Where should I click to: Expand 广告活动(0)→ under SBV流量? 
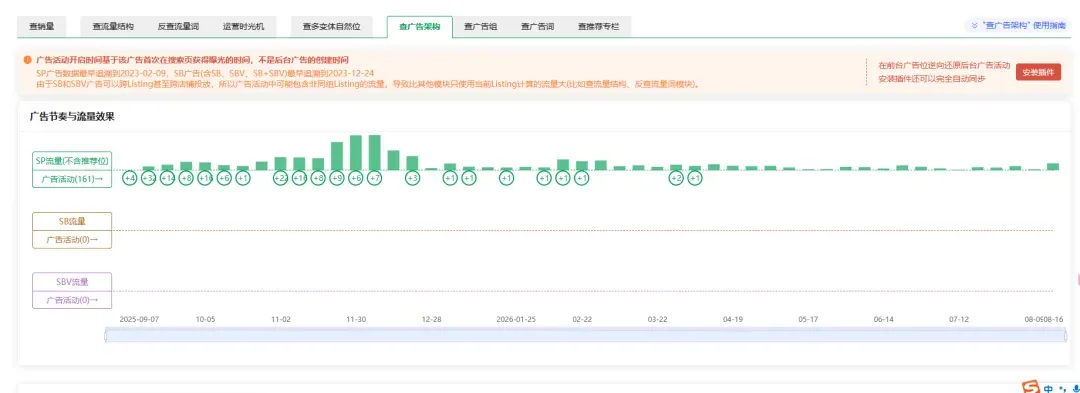(72, 300)
